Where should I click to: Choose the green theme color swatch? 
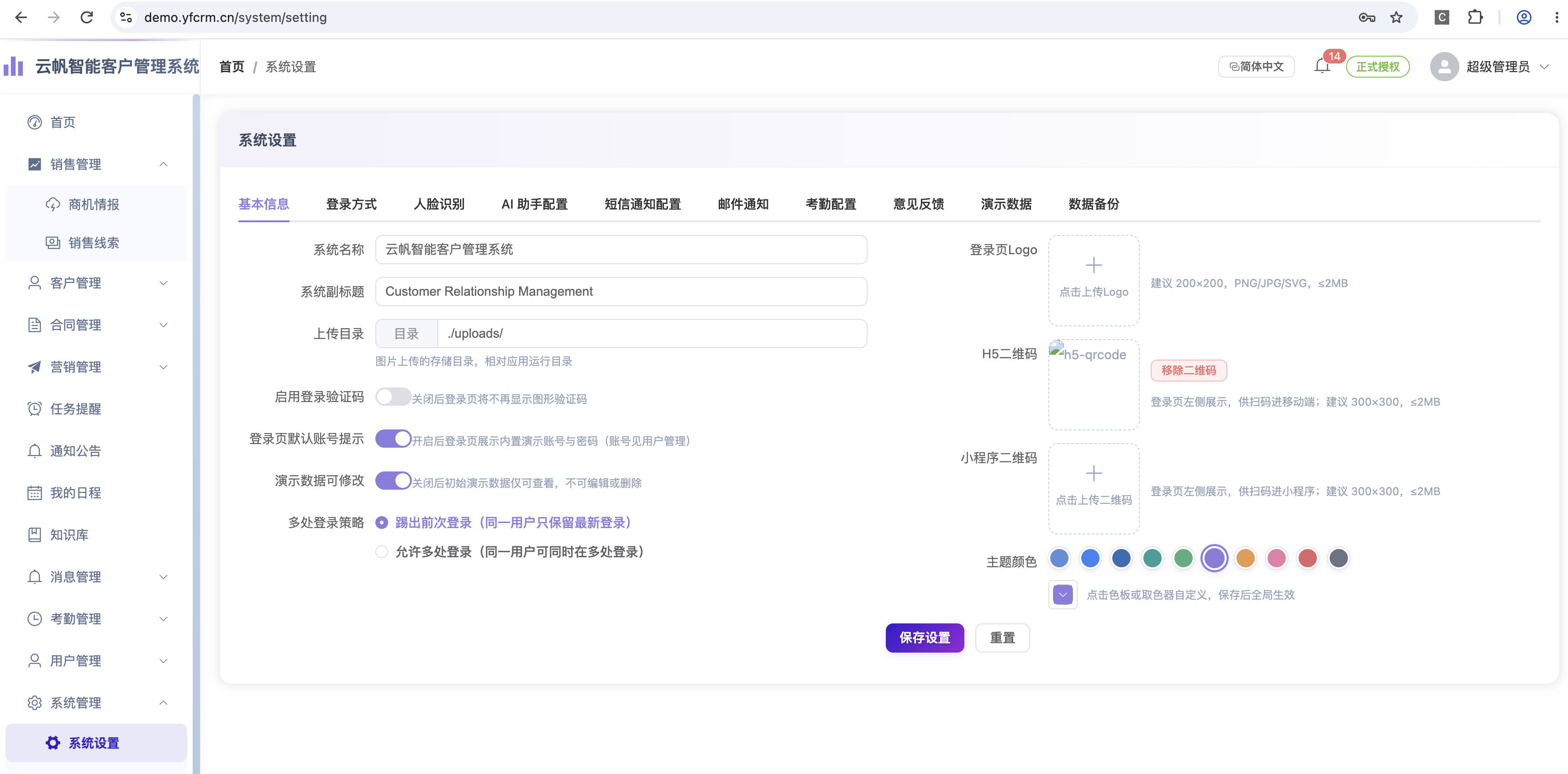pyautogui.click(x=1183, y=558)
